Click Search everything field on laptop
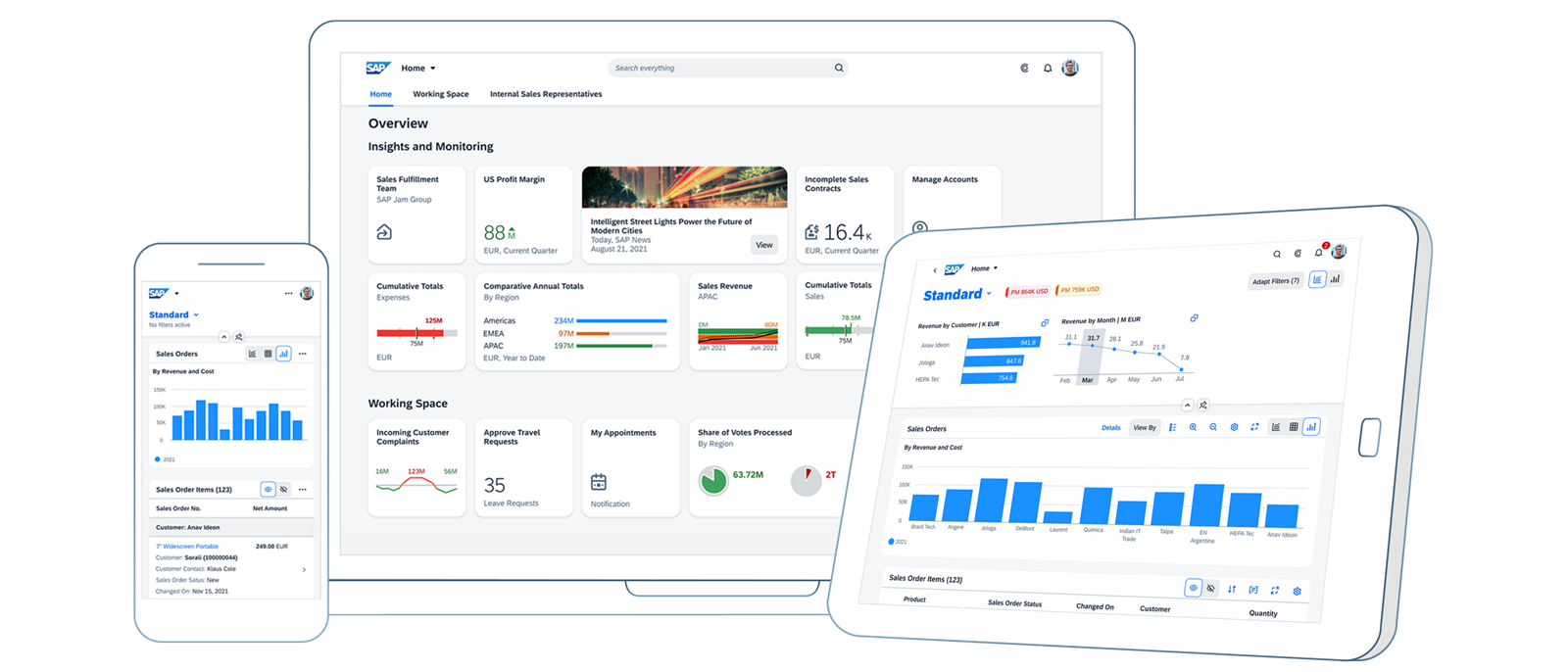The image size is (1568, 672). (727, 68)
